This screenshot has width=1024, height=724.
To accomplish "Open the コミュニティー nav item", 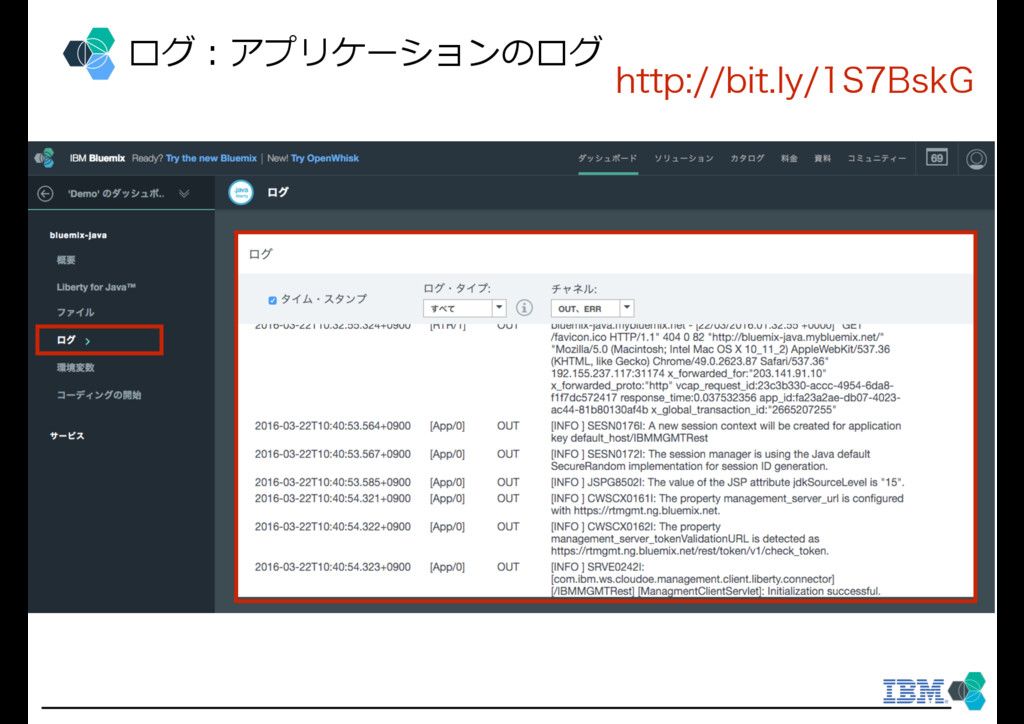I will click(876, 158).
